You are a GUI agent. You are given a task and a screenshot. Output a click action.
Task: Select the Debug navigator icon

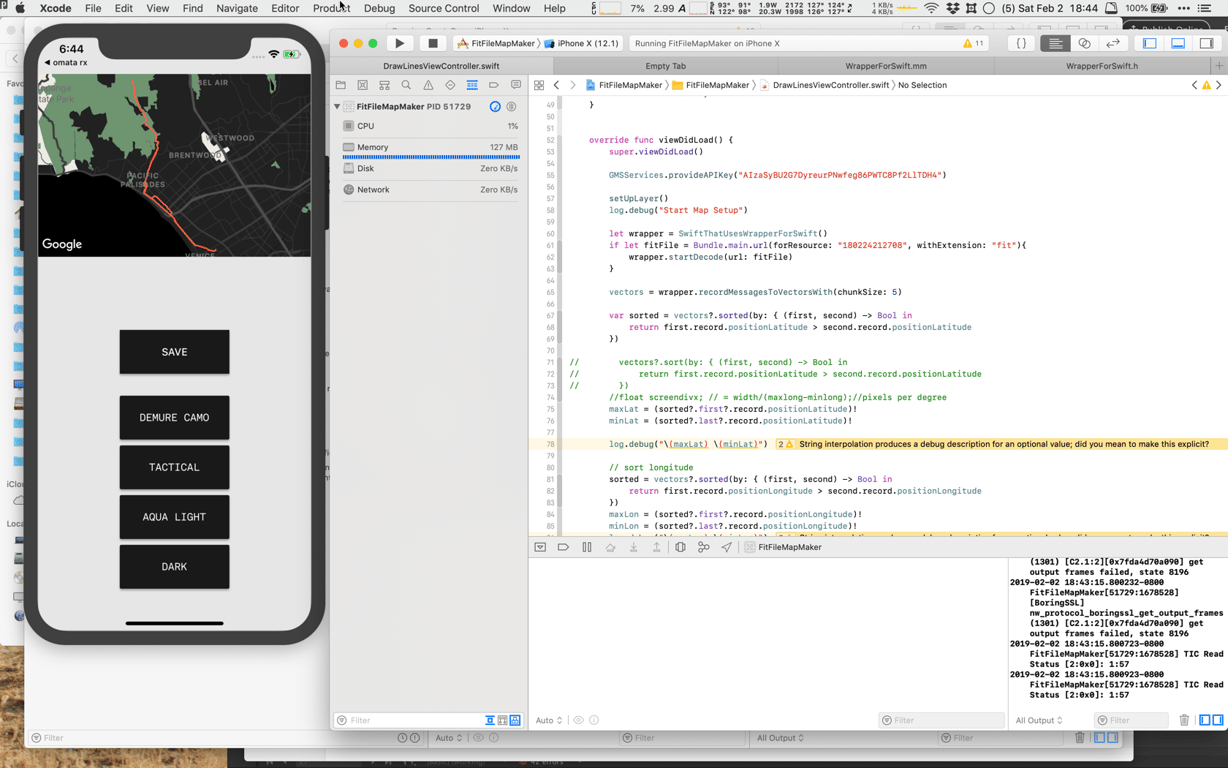tap(472, 86)
